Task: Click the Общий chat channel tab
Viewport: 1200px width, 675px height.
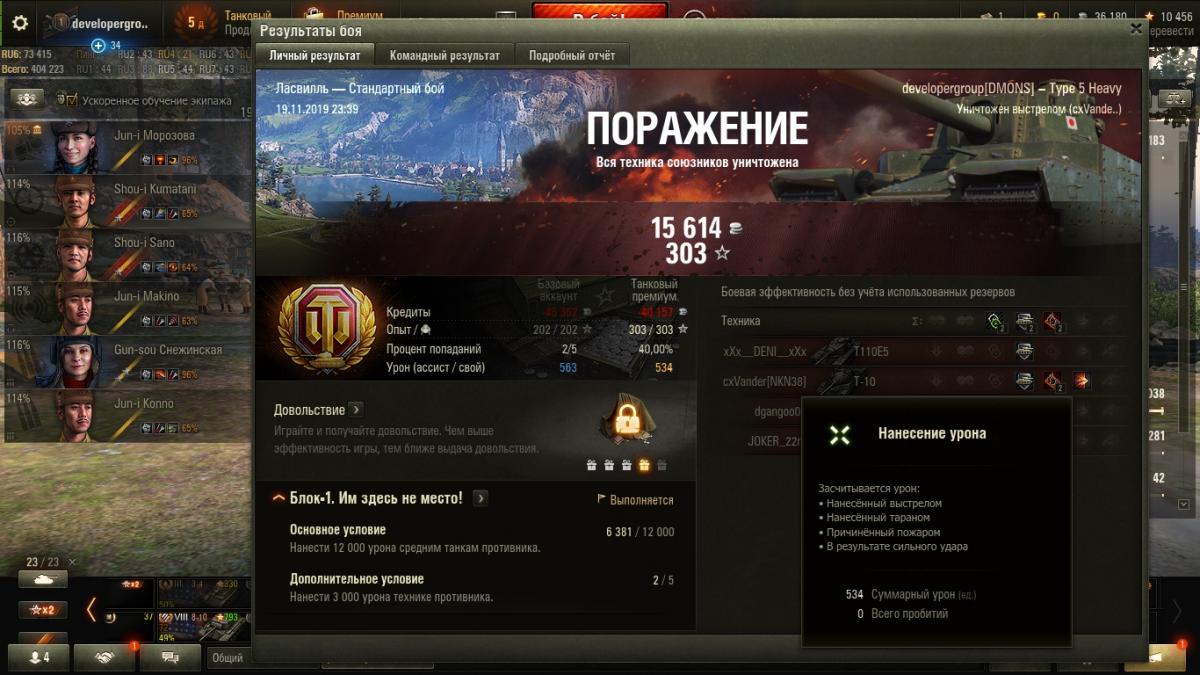Action: click(227, 658)
